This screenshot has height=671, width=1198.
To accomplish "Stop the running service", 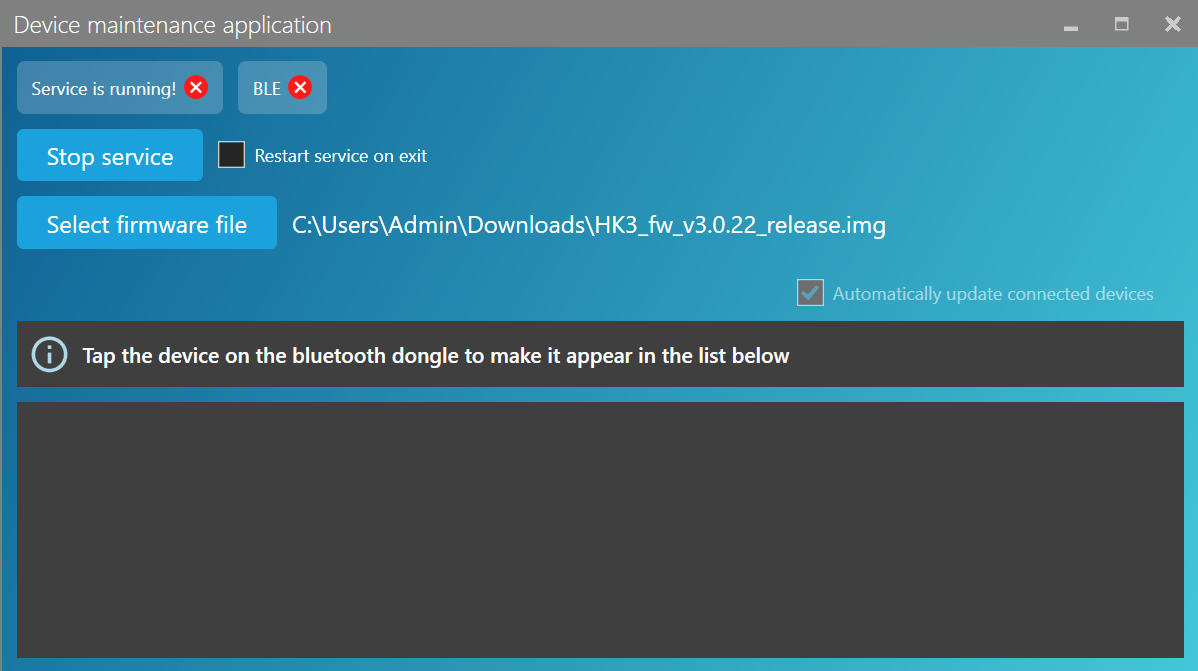I will (x=110, y=156).
